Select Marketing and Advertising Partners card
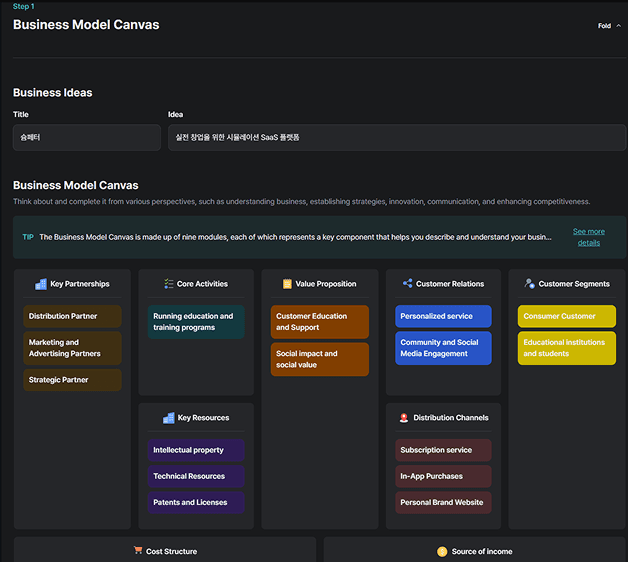Image resolution: width=628 pixels, height=562 pixels. point(72,348)
